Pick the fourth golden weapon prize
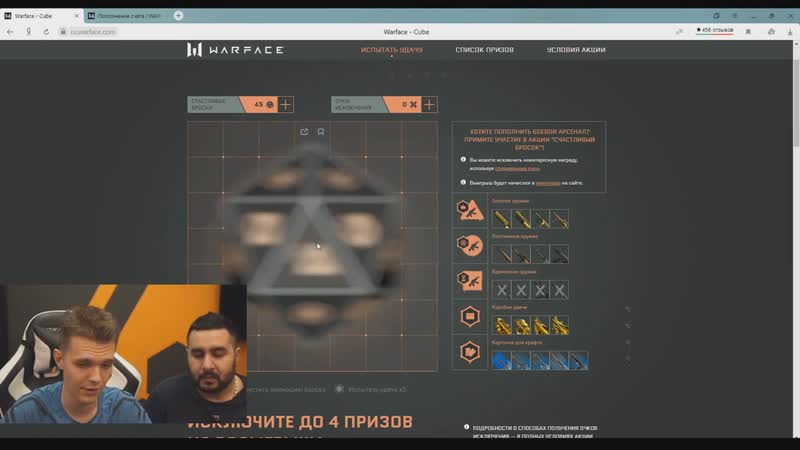 [x=559, y=219]
